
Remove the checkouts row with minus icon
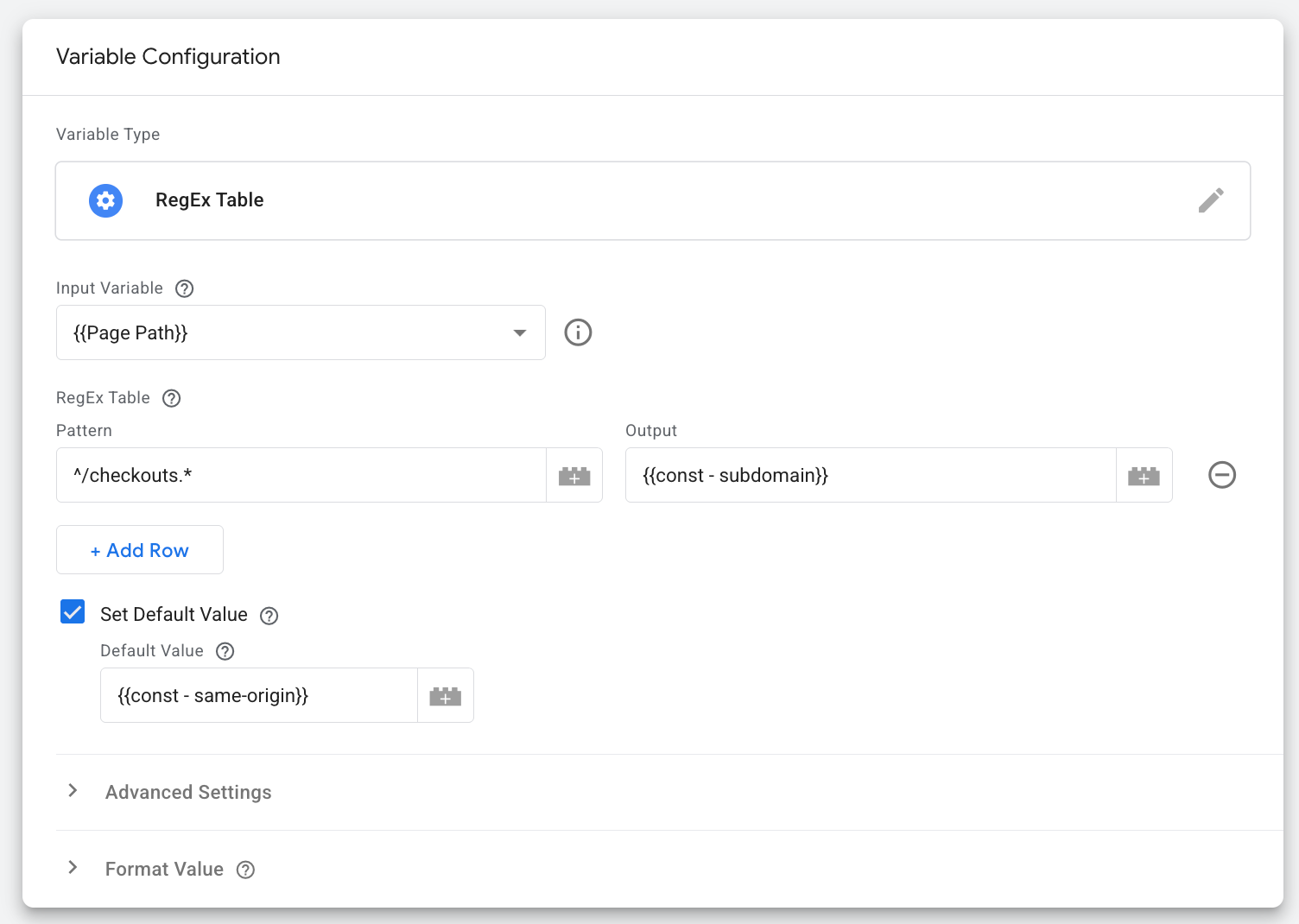1221,475
